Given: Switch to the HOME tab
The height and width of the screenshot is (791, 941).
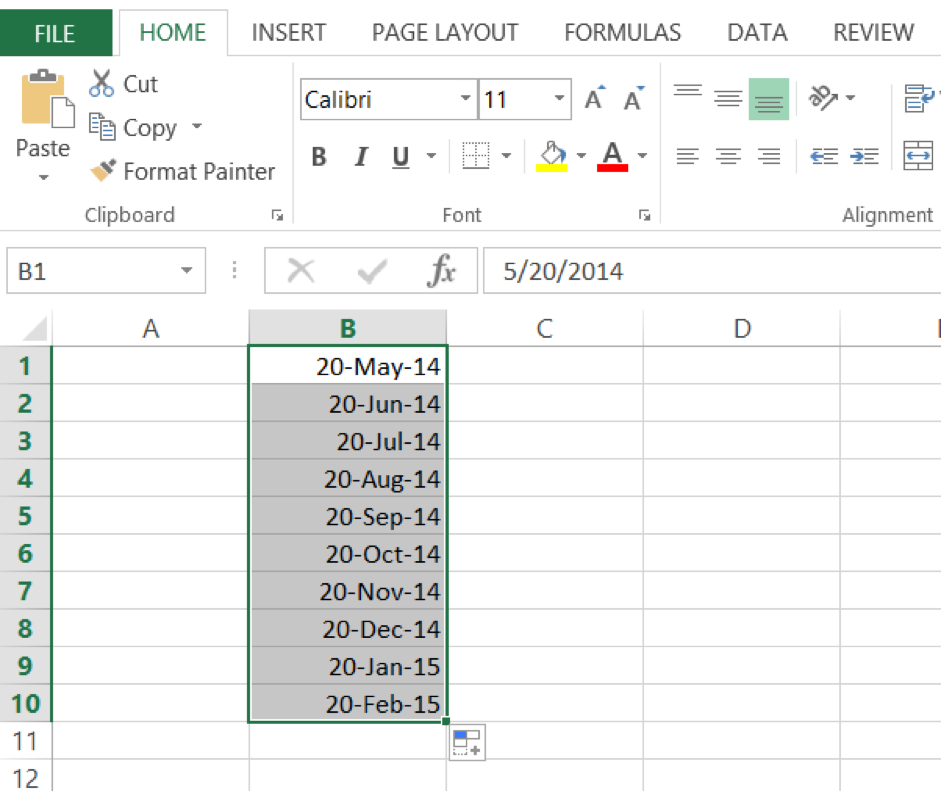Looking at the screenshot, I should (x=173, y=33).
